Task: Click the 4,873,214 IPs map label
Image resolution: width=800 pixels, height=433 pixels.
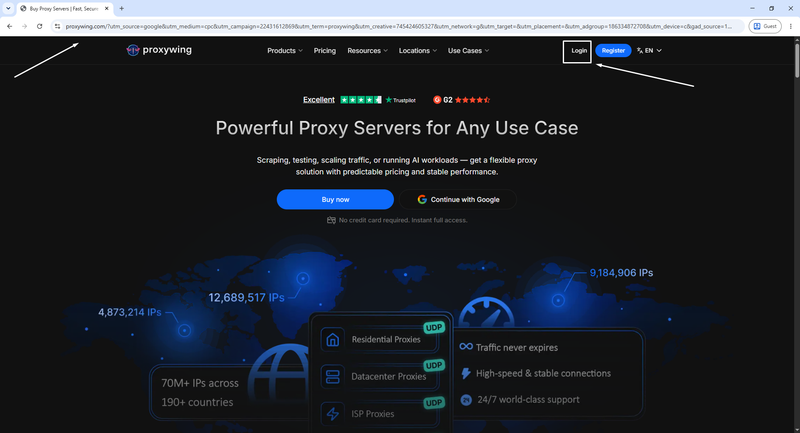Action: click(x=130, y=312)
